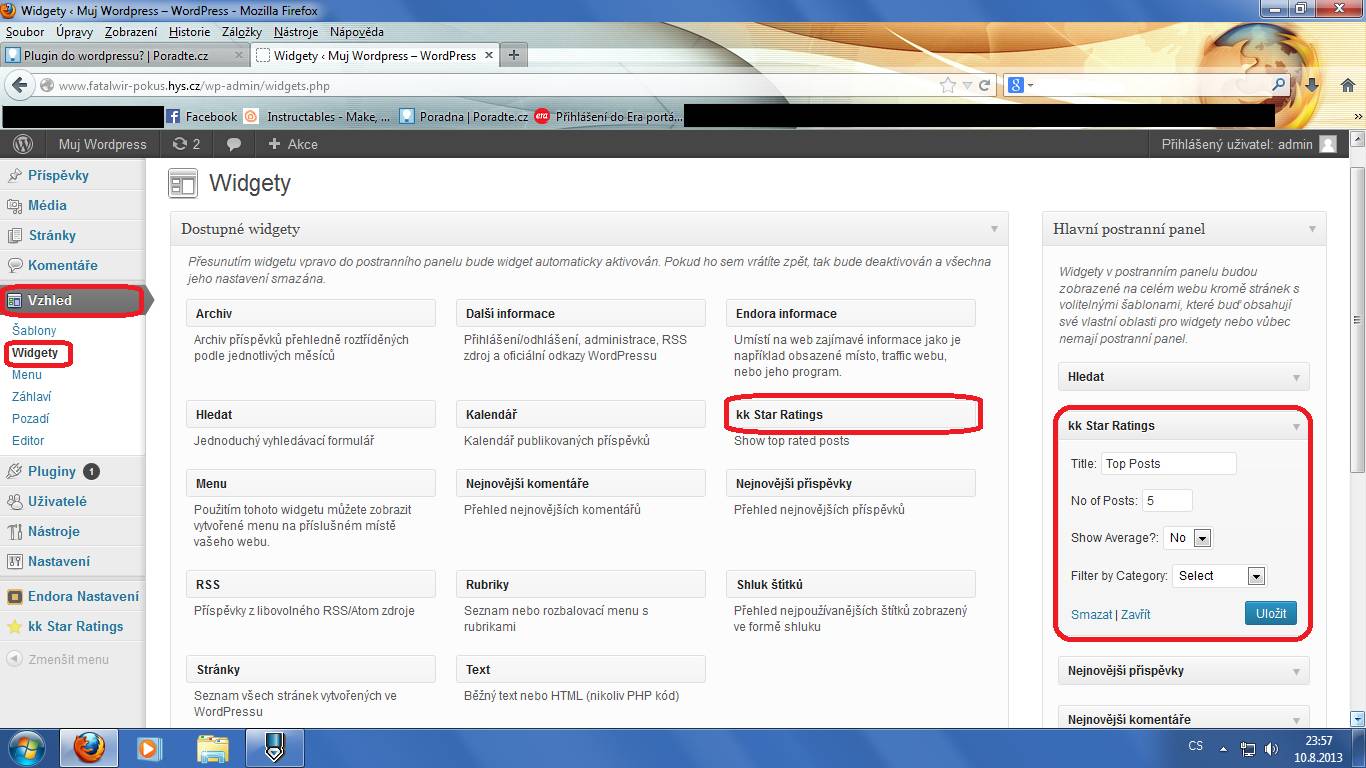Save widget with Uložit button
1366x768 pixels.
point(1271,613)
